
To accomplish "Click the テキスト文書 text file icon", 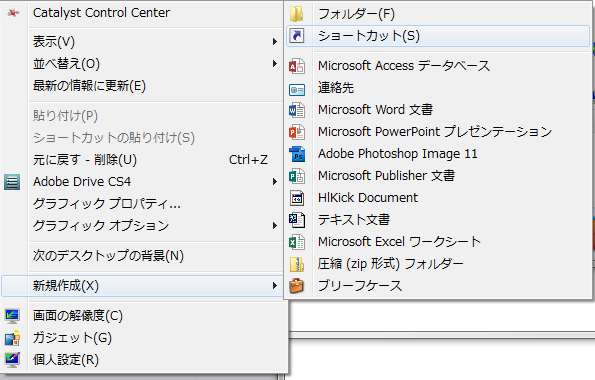I will pyautogui.click(x=297, y=220).
